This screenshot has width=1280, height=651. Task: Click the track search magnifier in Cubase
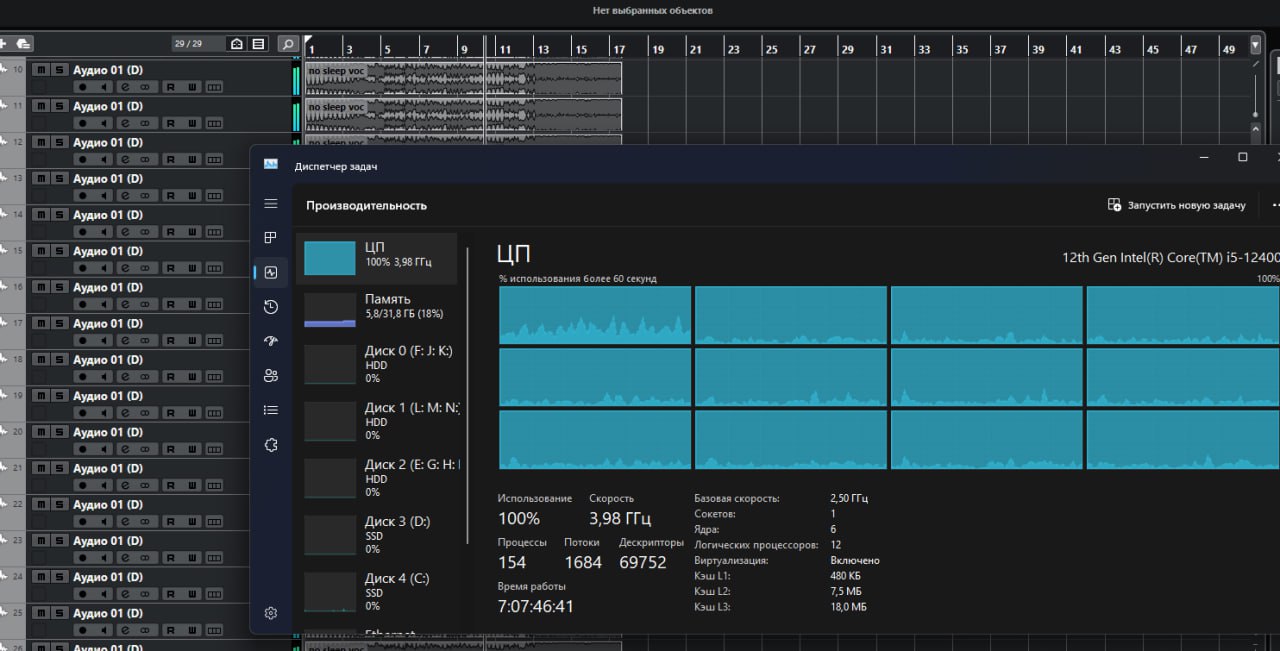(288, 44)
